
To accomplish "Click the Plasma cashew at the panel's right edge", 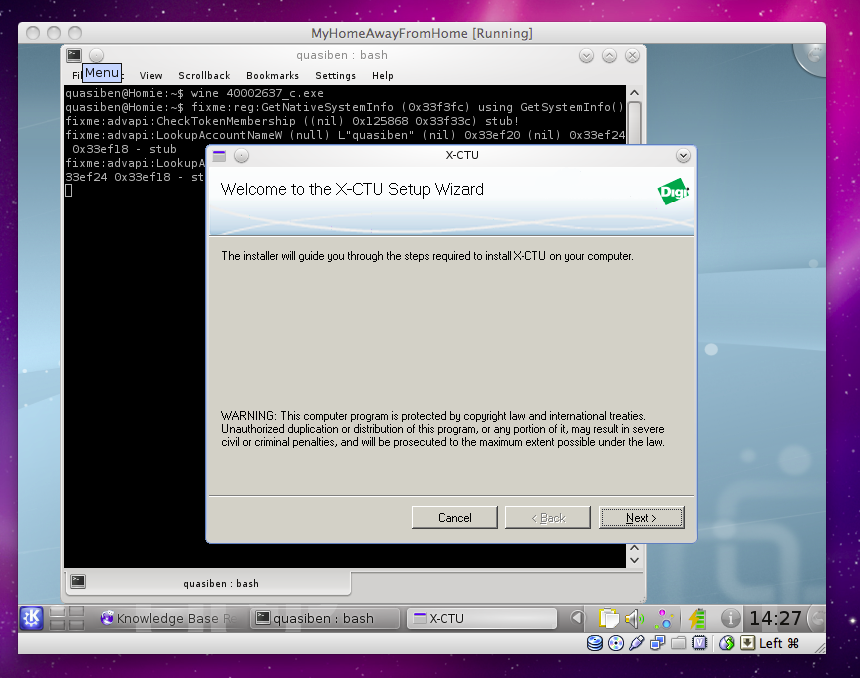I will coord(818,619).
